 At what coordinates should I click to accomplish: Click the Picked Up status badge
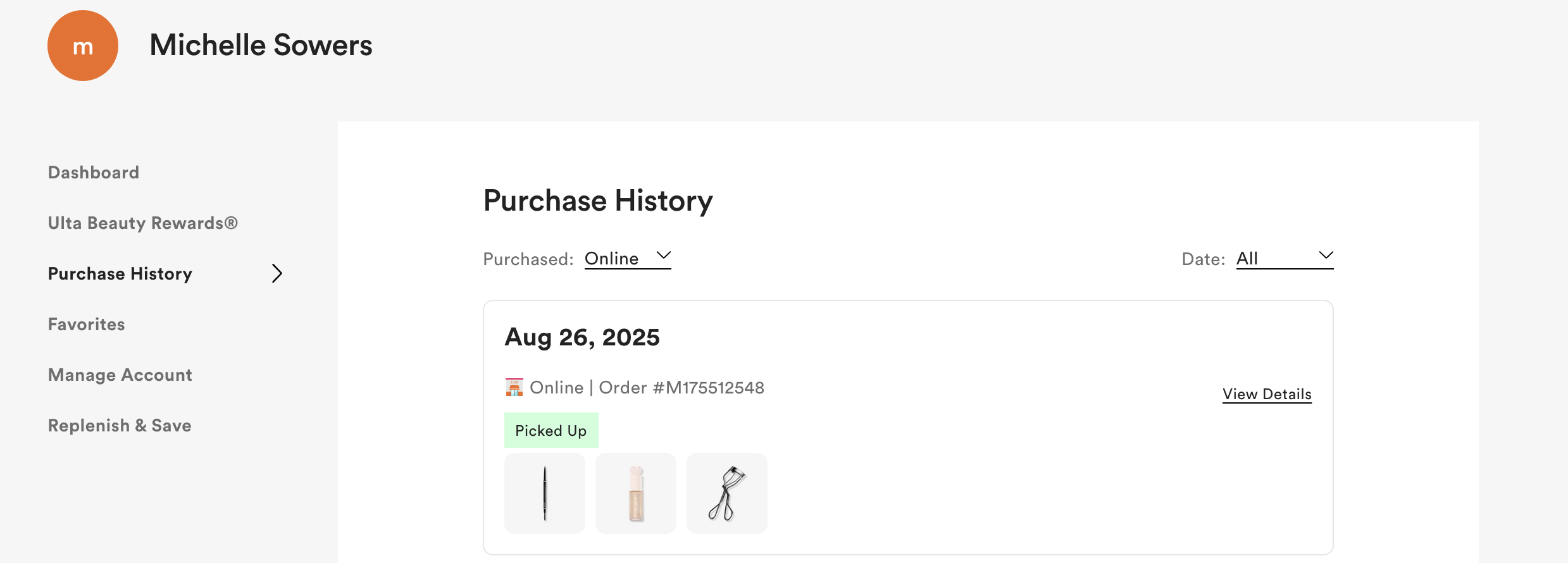click(x=551, y=430)
